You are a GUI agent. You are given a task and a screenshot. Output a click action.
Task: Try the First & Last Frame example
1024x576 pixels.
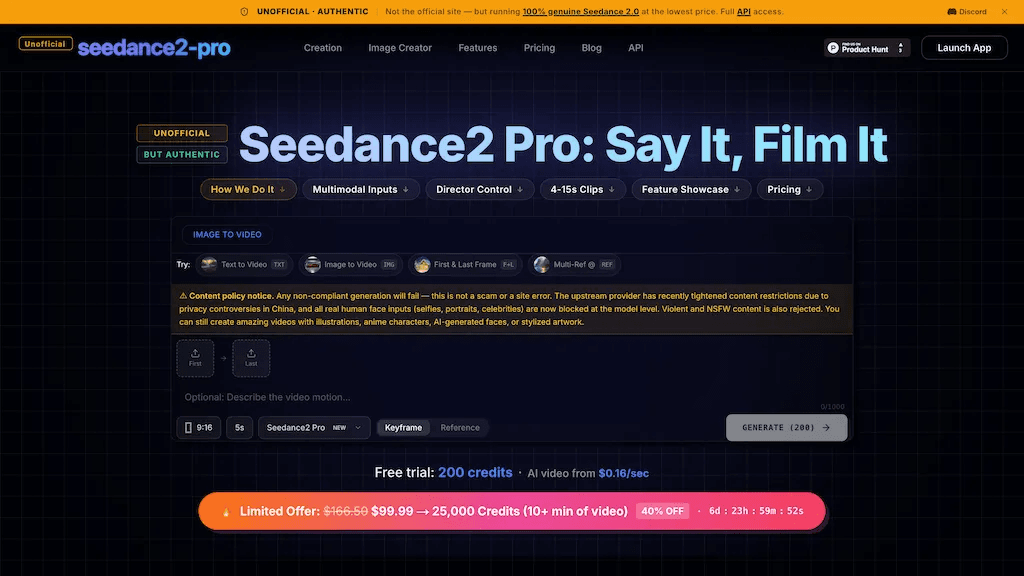pyautogui.click(x=465, y=264)
